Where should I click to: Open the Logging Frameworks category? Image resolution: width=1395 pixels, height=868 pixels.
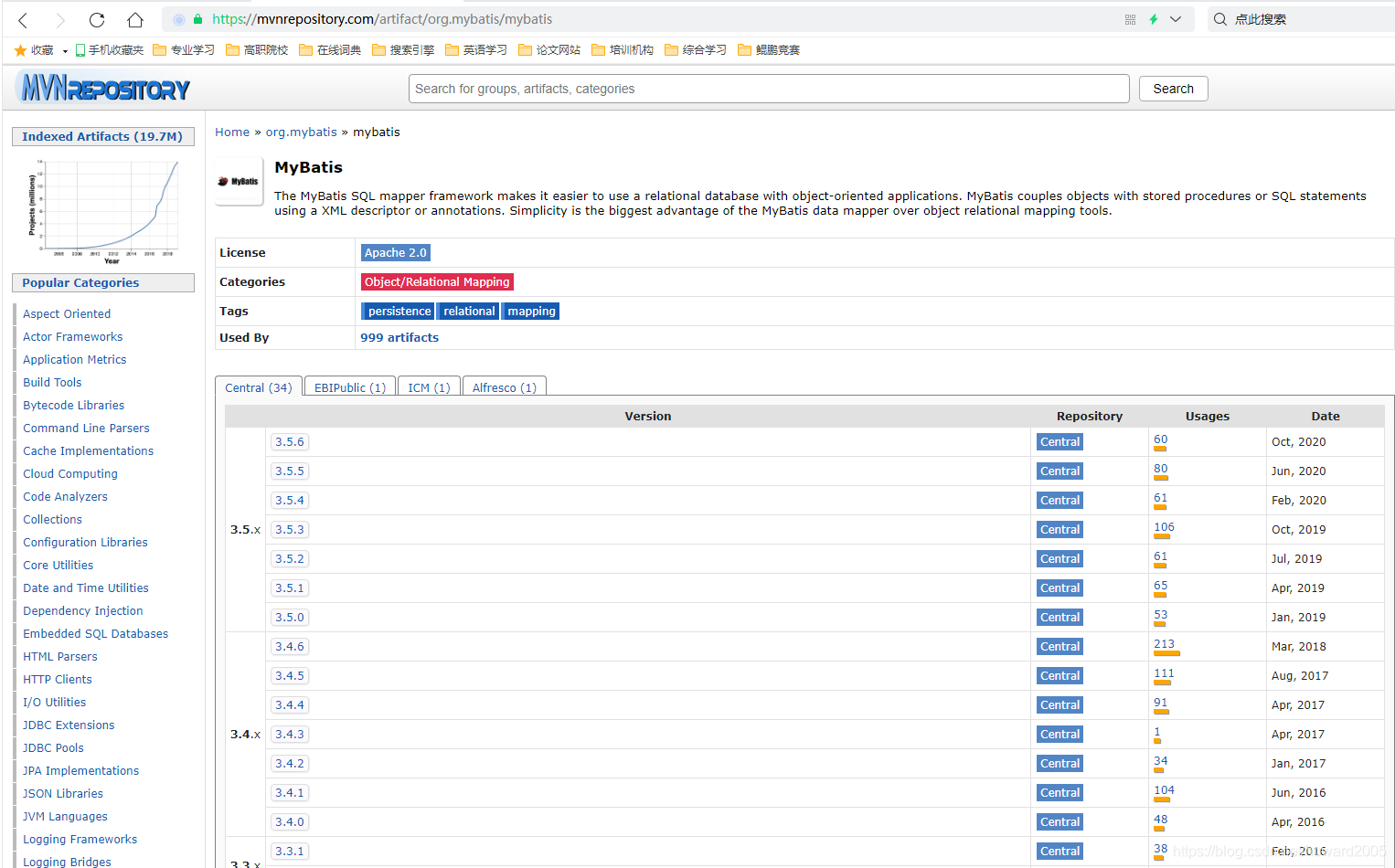[x=80, y=840]
